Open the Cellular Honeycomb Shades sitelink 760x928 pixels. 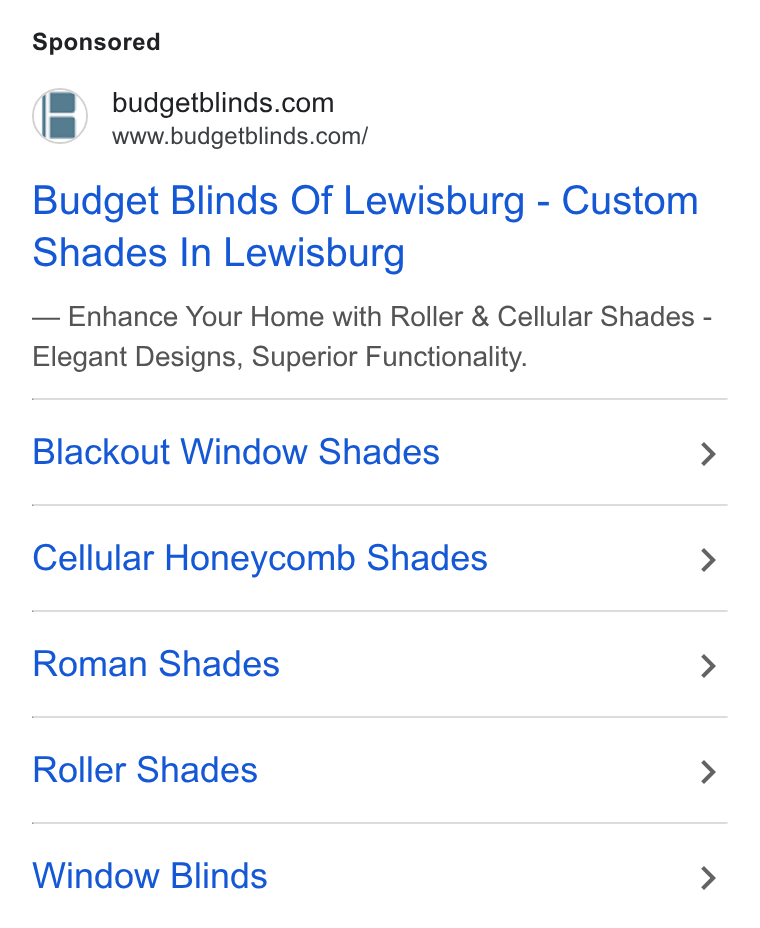click(x=260, y=558)
